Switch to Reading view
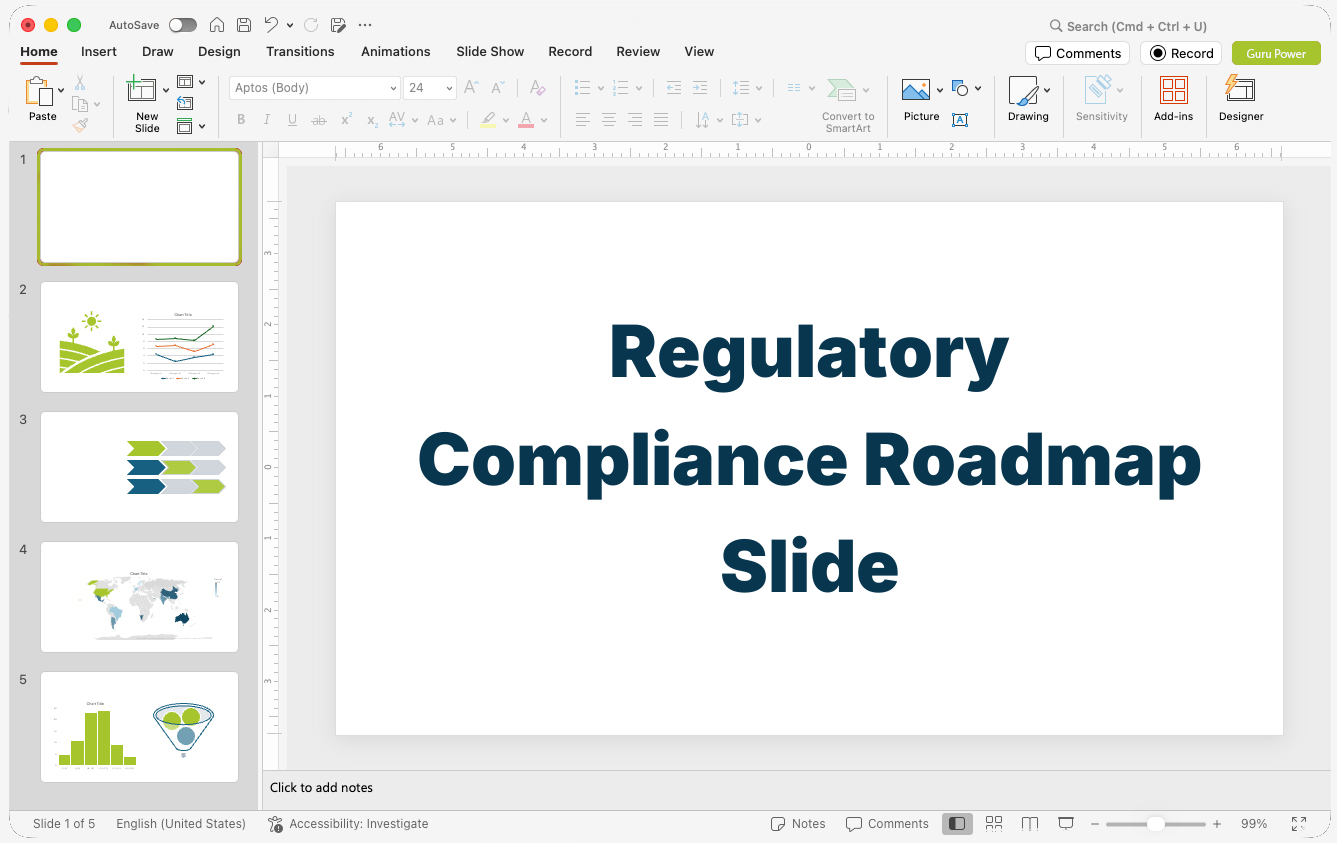The image size is (1337, 843). [x=1030, y=824]
